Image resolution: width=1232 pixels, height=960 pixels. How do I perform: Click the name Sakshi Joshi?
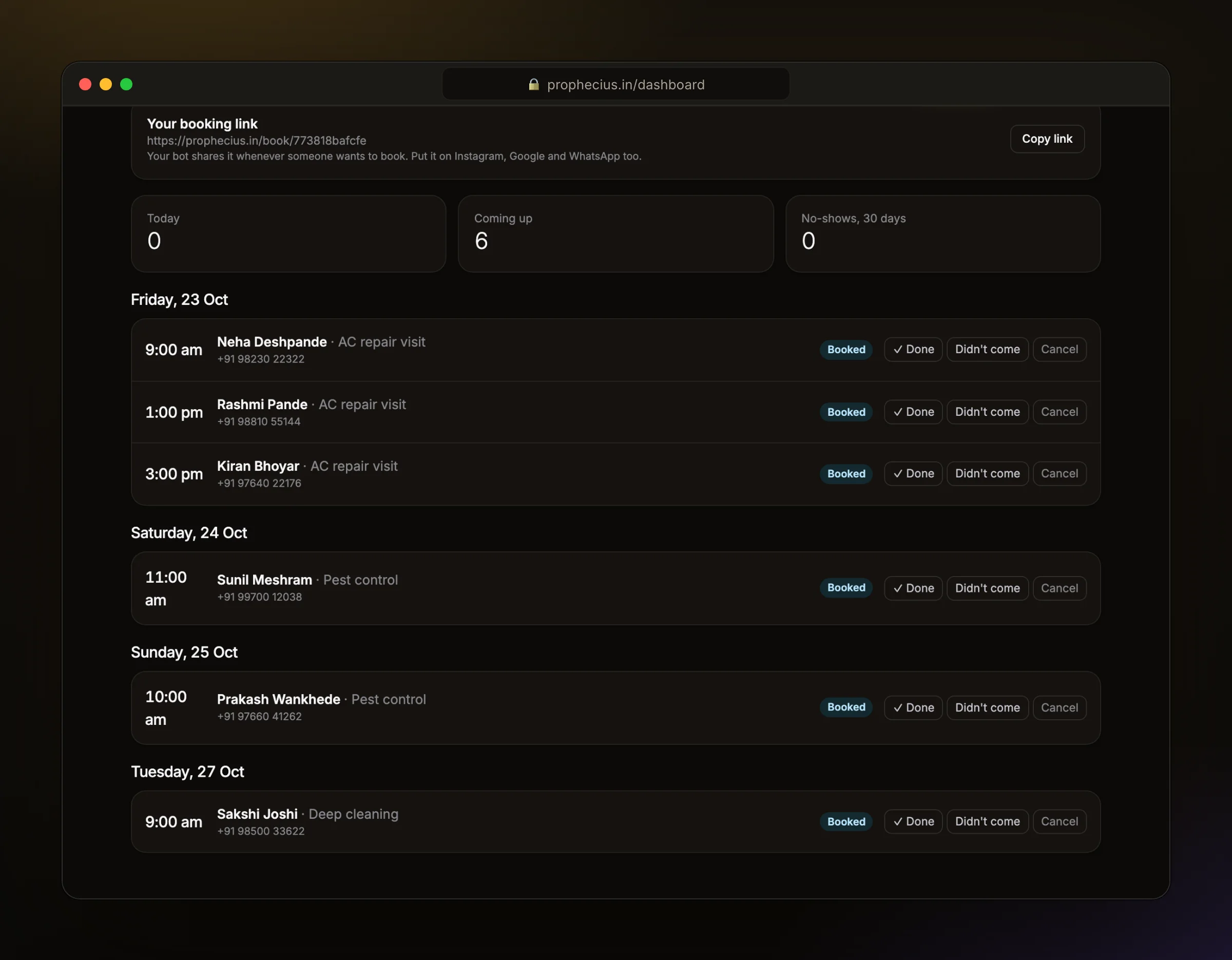(x=257, y=814)
